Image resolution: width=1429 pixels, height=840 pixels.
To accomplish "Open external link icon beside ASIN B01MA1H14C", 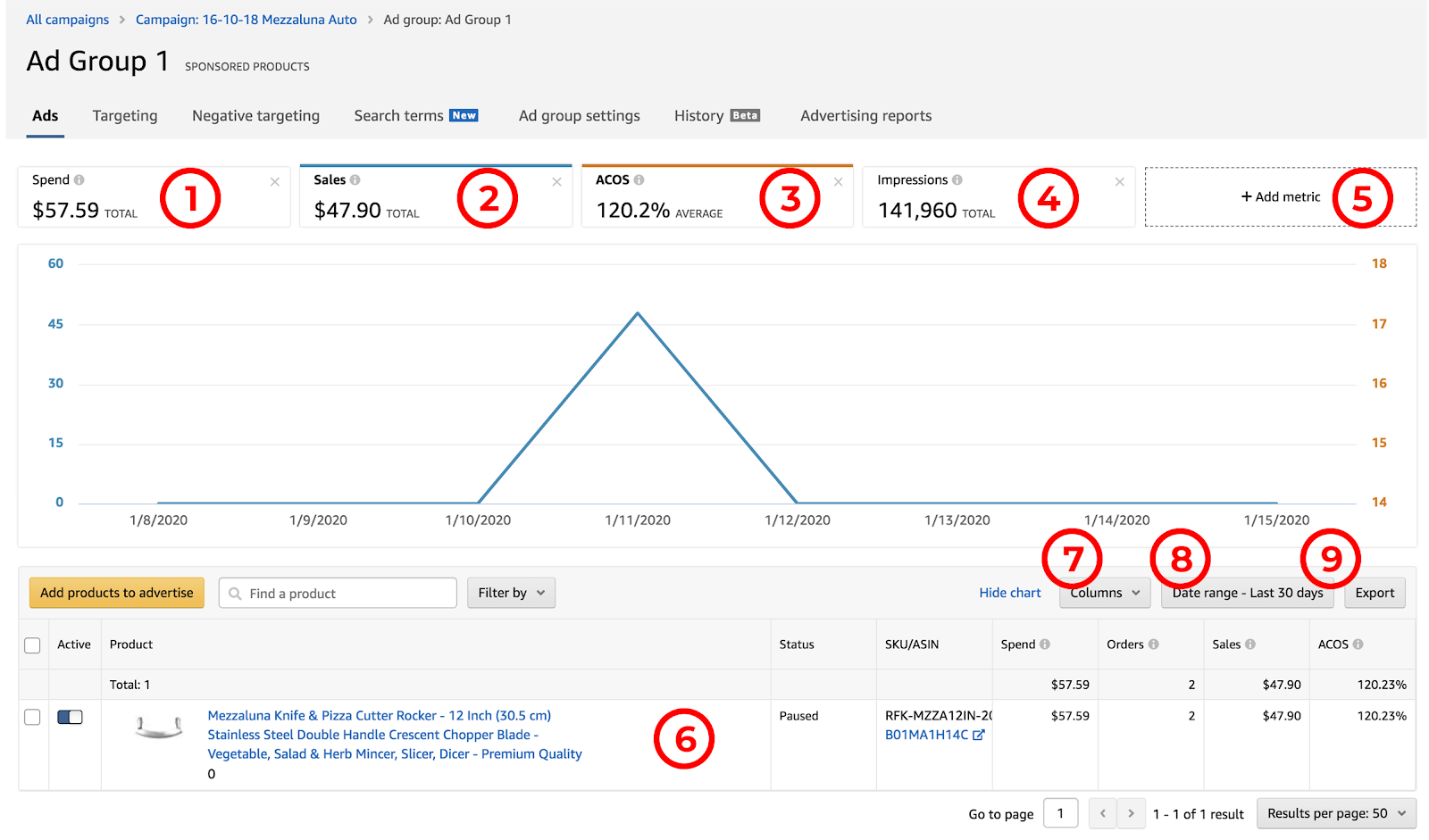I will pyautogui.click(x=979, y=735).
